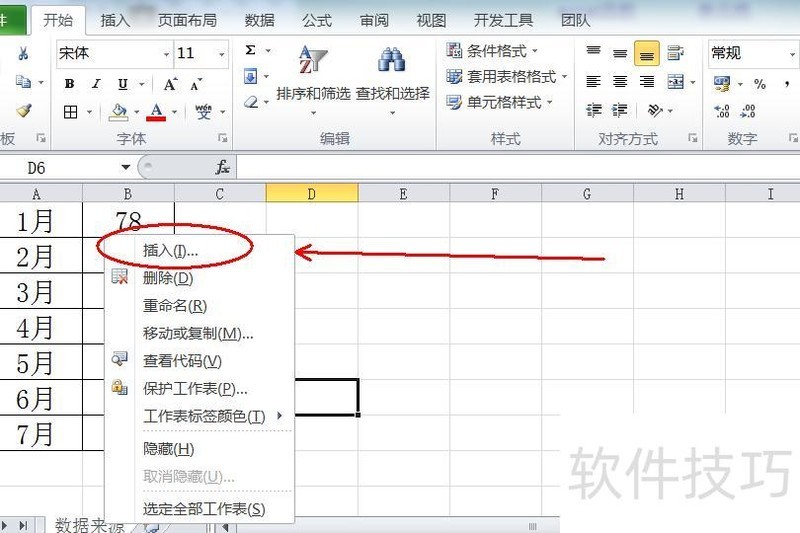Click the formula bar input field
Image resolution: width=800 pixels, height=533 pixels.
click(x=518, y=167)
